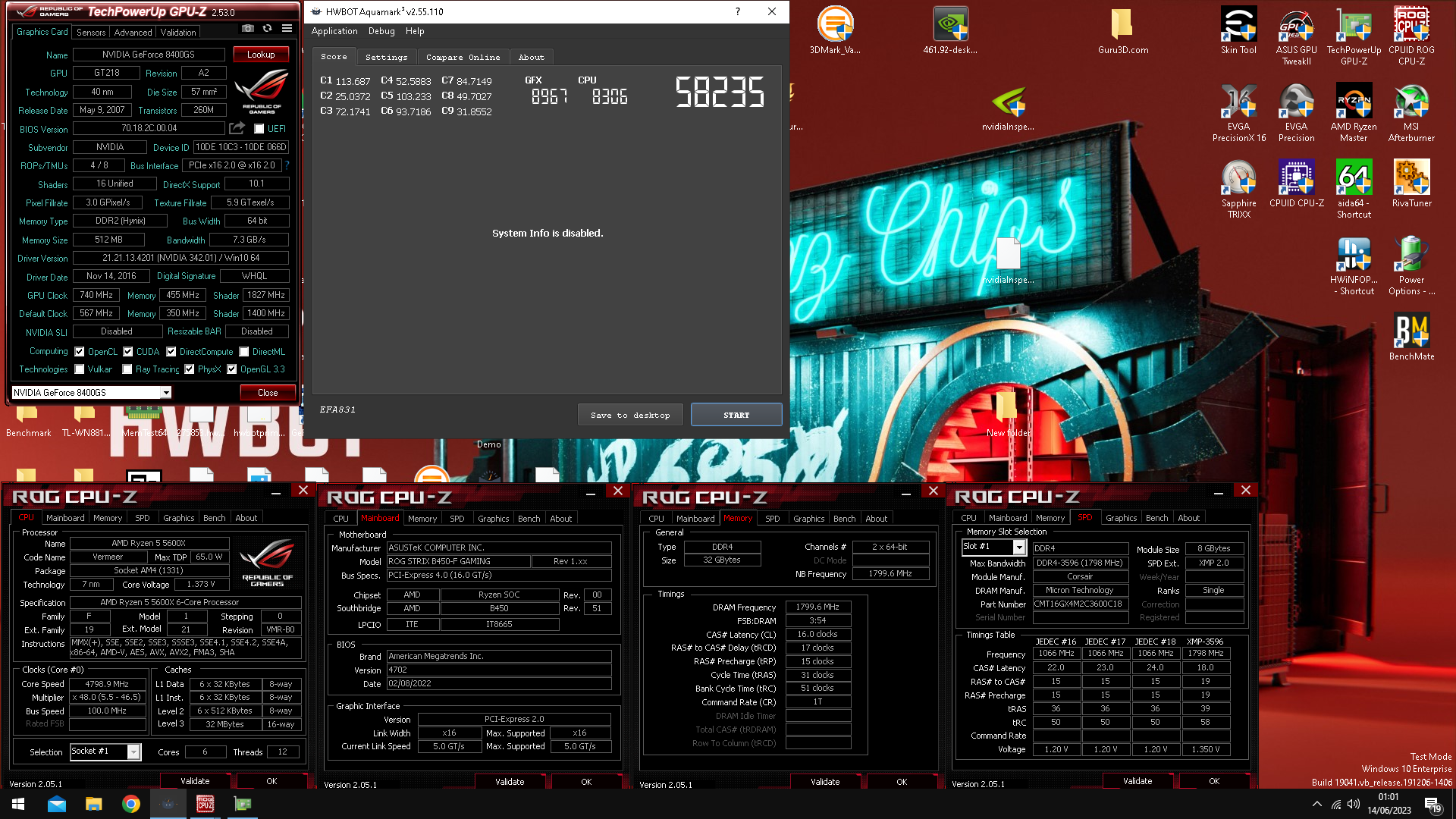Viewport: 1456px width, 819px height.
Task: Click the GPU-Z Lookup button
Action: (x=261, y=55)
